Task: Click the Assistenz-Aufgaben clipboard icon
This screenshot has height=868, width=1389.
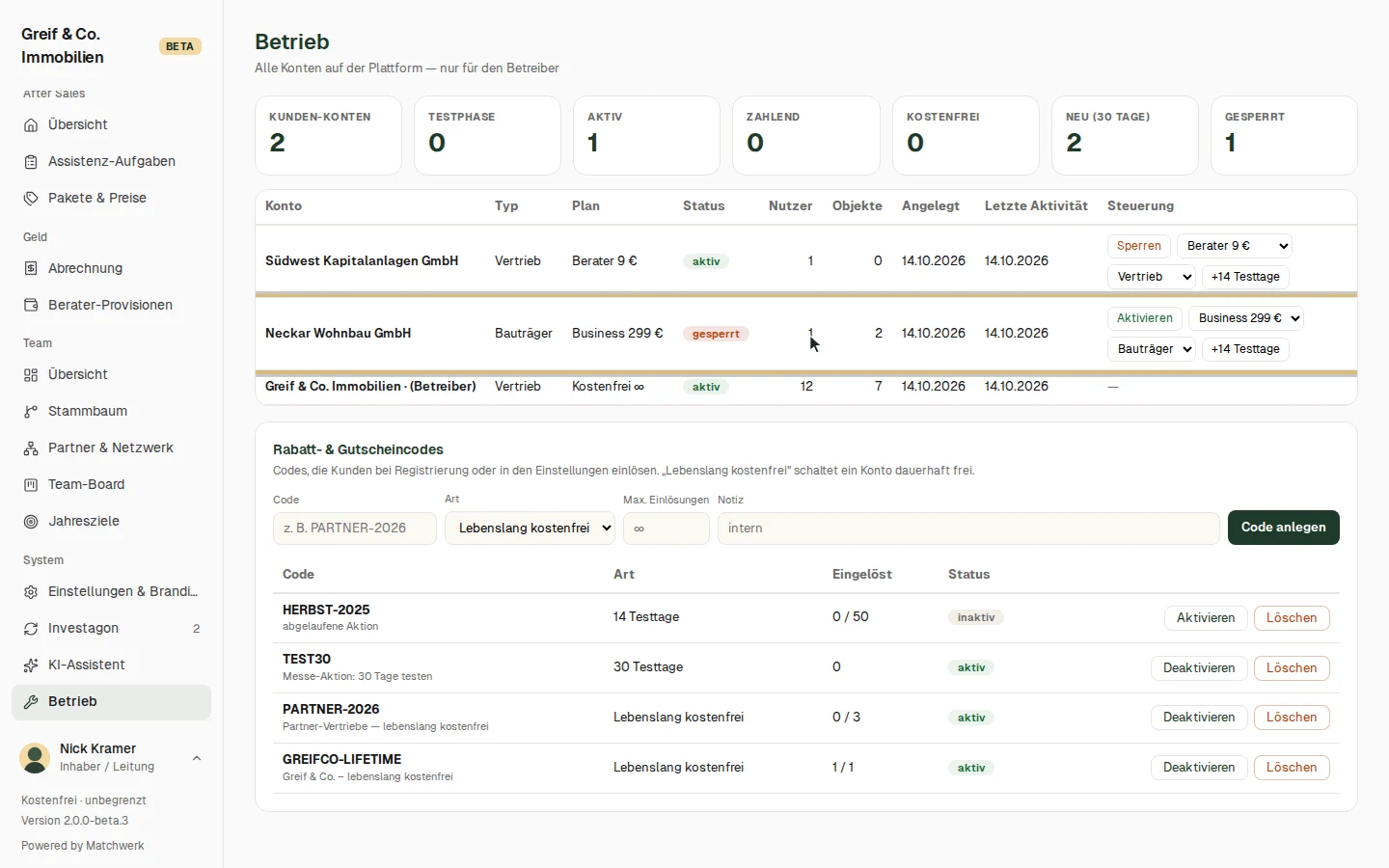Action: [x=31, y=162]
